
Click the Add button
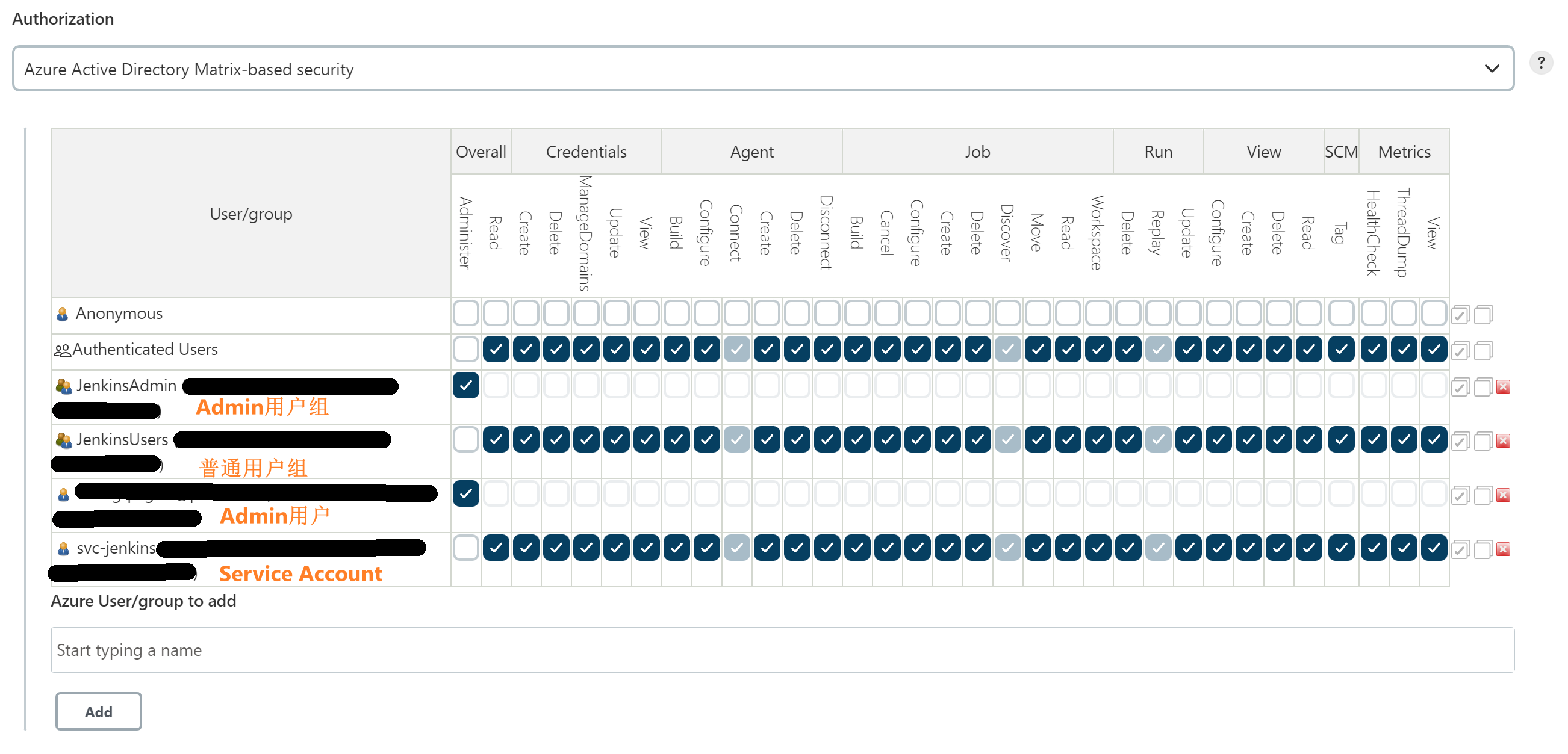pos(99,711)
